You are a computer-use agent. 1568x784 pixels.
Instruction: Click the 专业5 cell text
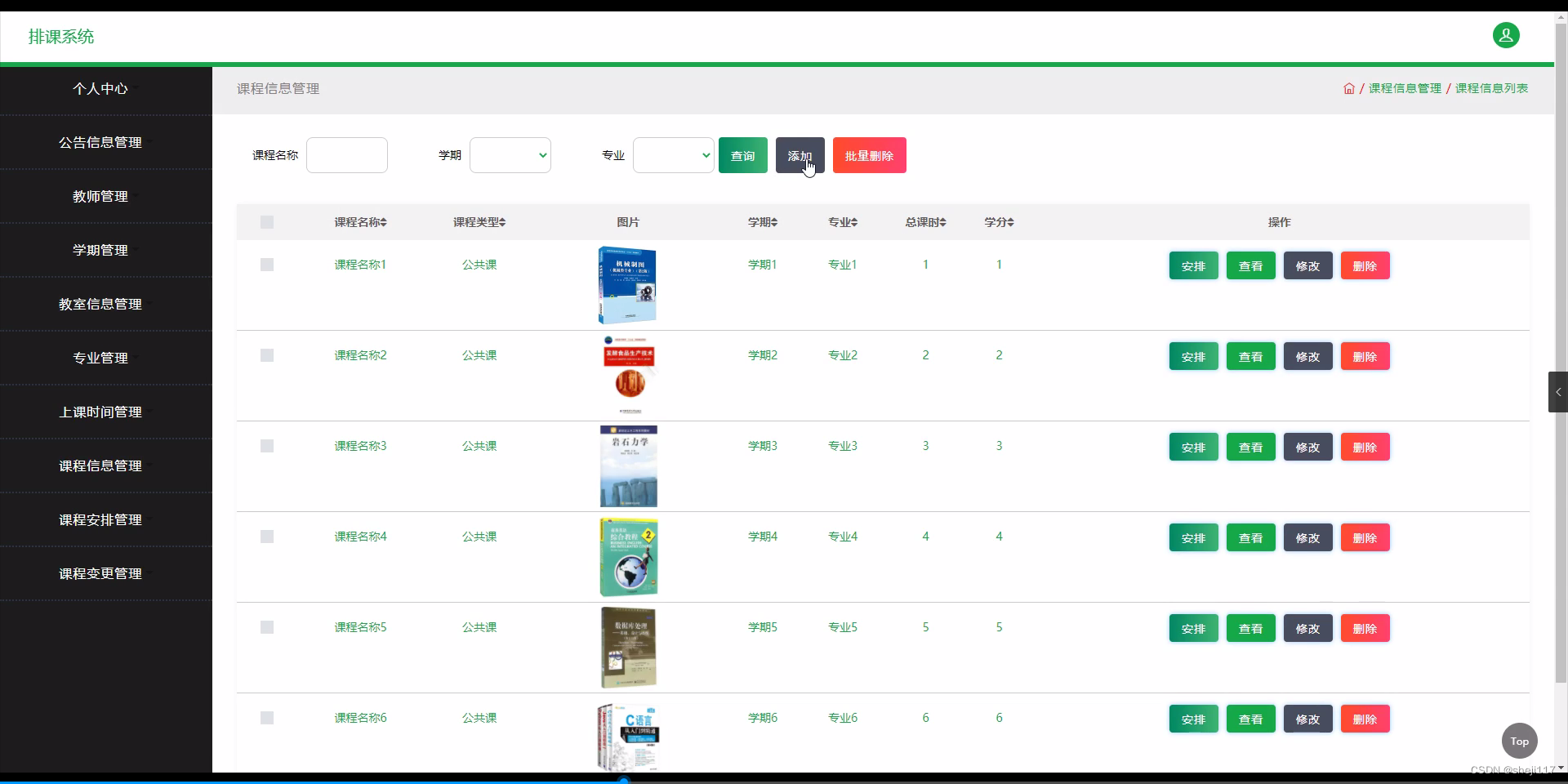843,627
